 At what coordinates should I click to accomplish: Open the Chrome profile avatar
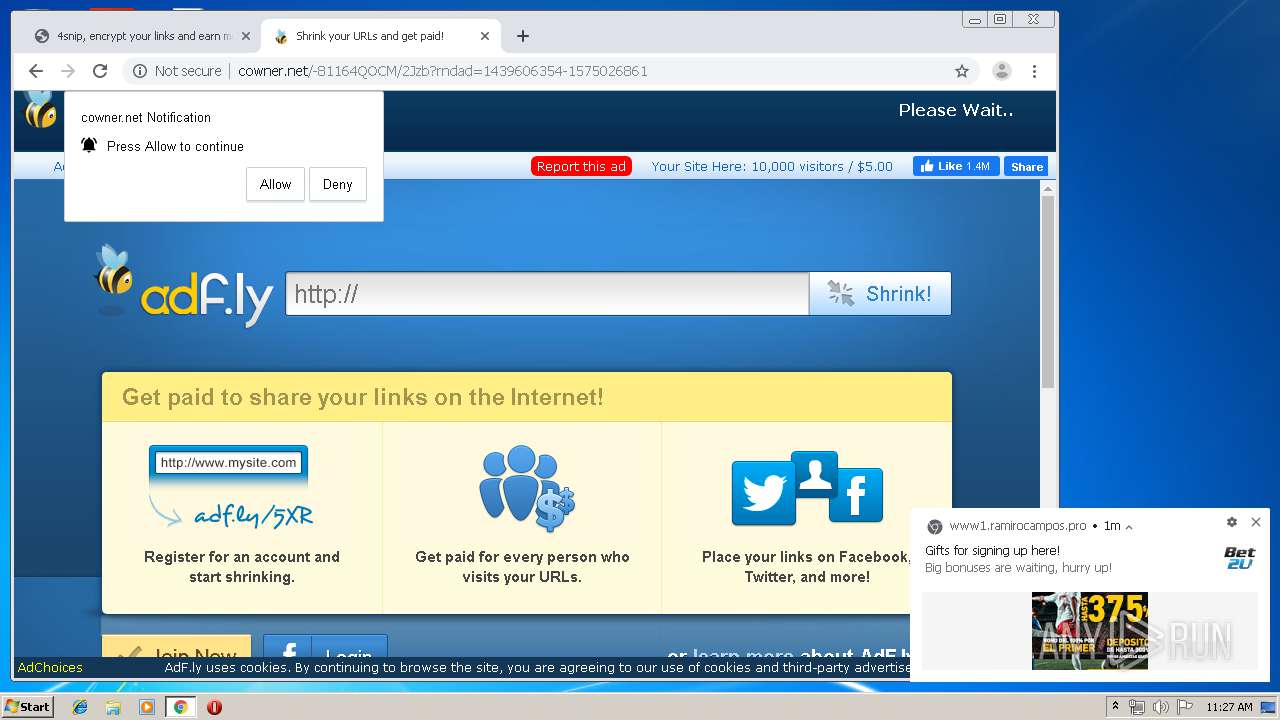coord(1001,71)
